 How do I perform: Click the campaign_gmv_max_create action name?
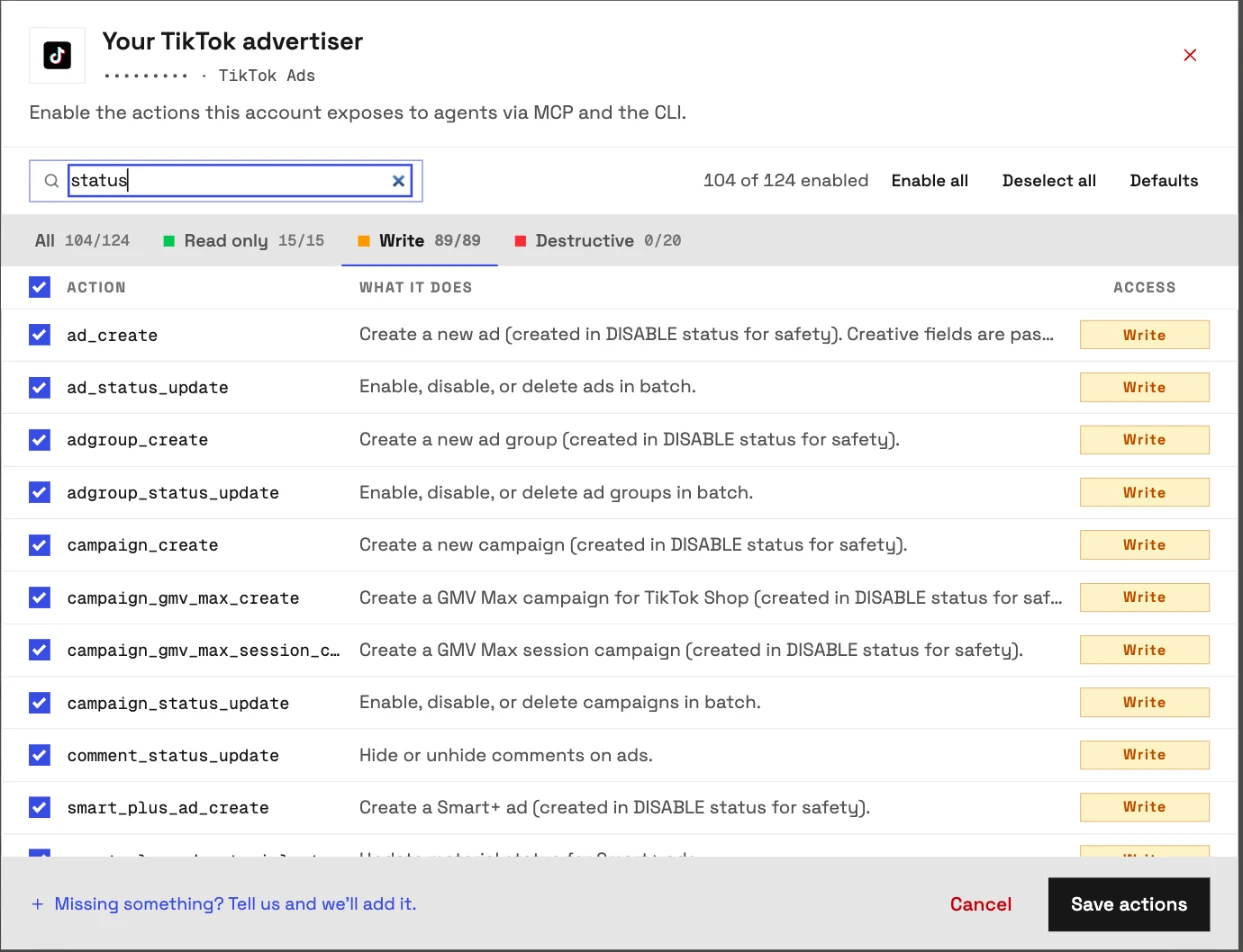(x=183, y=598)
